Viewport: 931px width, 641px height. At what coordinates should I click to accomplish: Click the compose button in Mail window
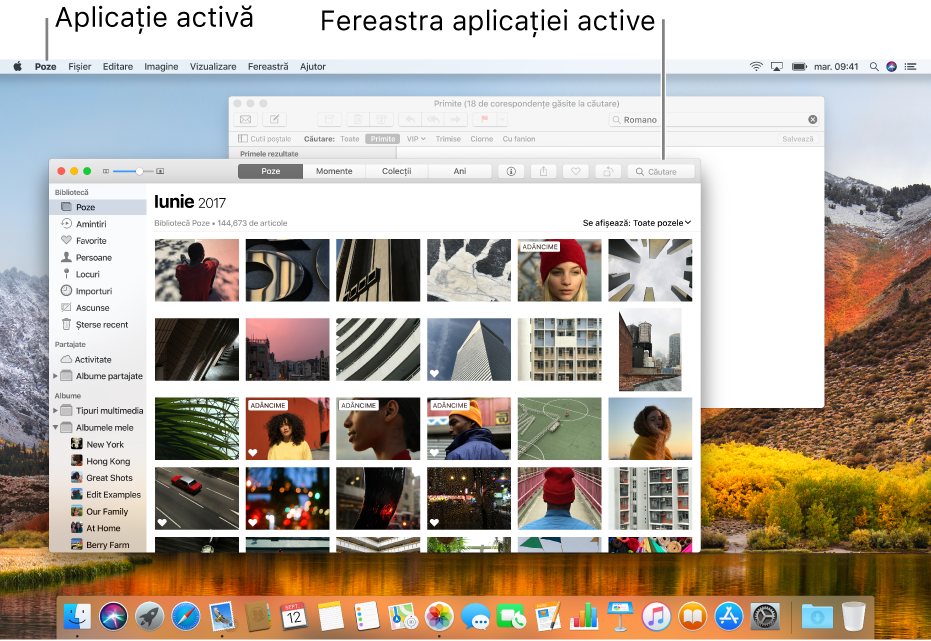(274, 119)
